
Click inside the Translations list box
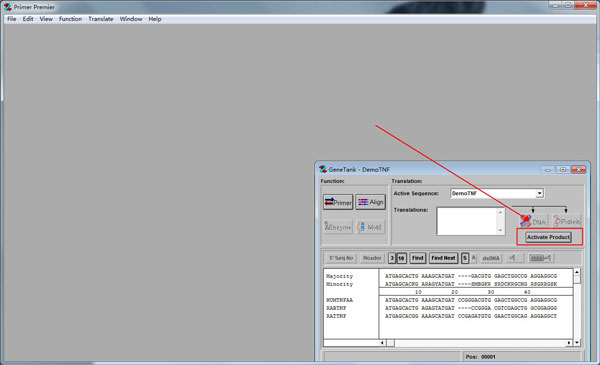(x=467, y=221)
